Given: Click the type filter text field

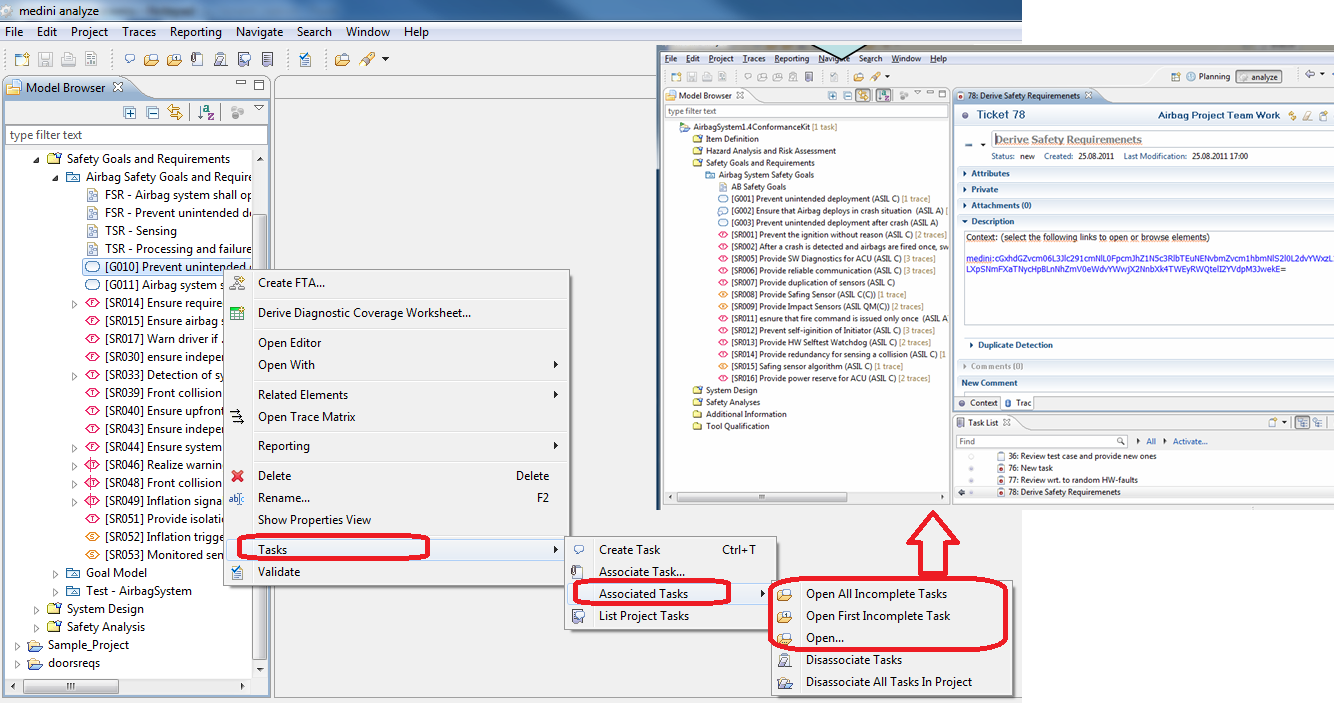Looking at the screenshot, I should 136,135.
